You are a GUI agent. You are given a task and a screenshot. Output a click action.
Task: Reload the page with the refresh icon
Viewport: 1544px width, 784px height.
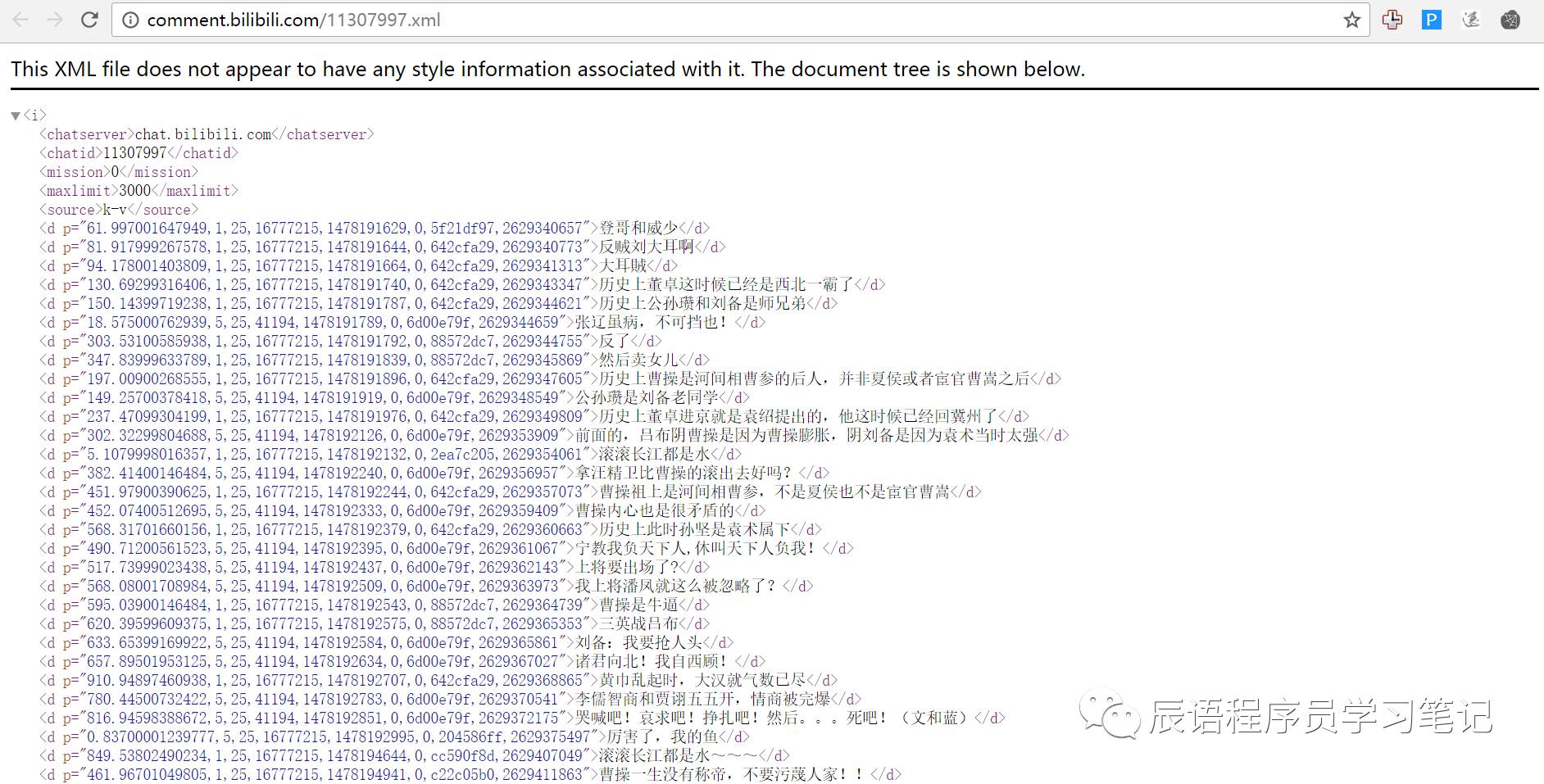coord(89,20)
